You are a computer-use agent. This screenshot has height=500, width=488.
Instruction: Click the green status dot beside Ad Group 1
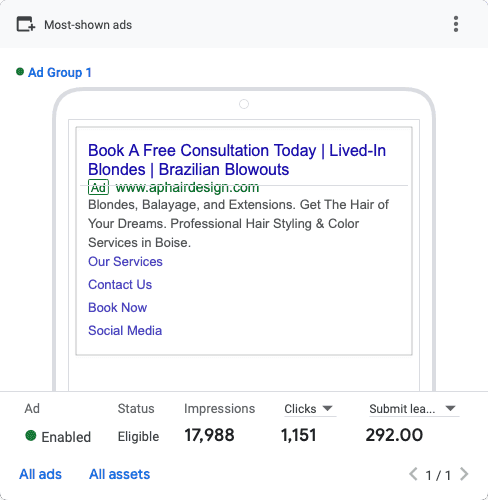20,72
